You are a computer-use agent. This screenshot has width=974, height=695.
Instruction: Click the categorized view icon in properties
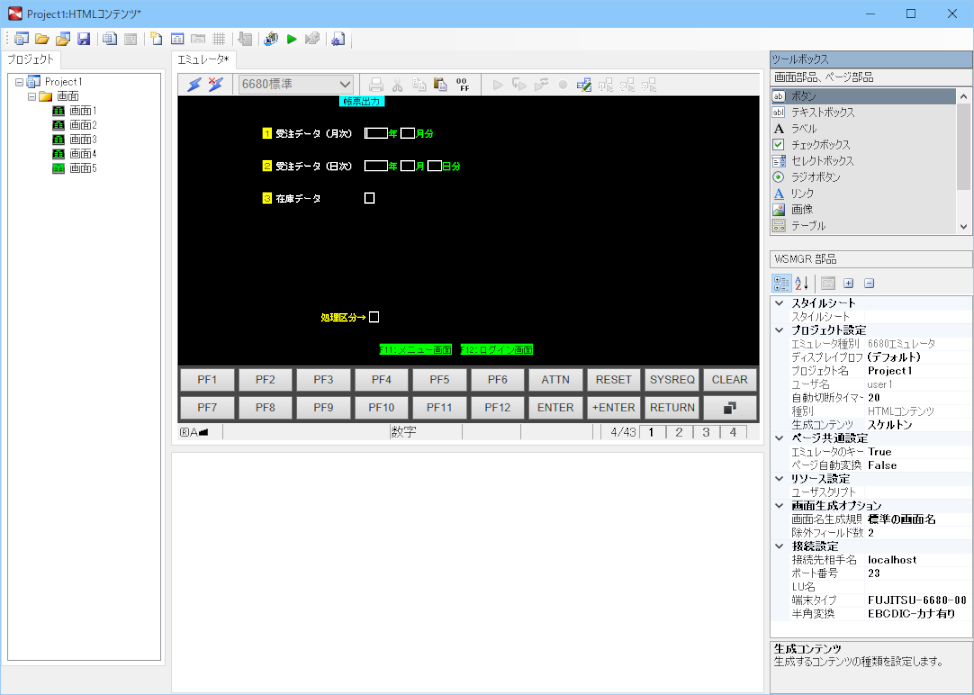point(781,283)
